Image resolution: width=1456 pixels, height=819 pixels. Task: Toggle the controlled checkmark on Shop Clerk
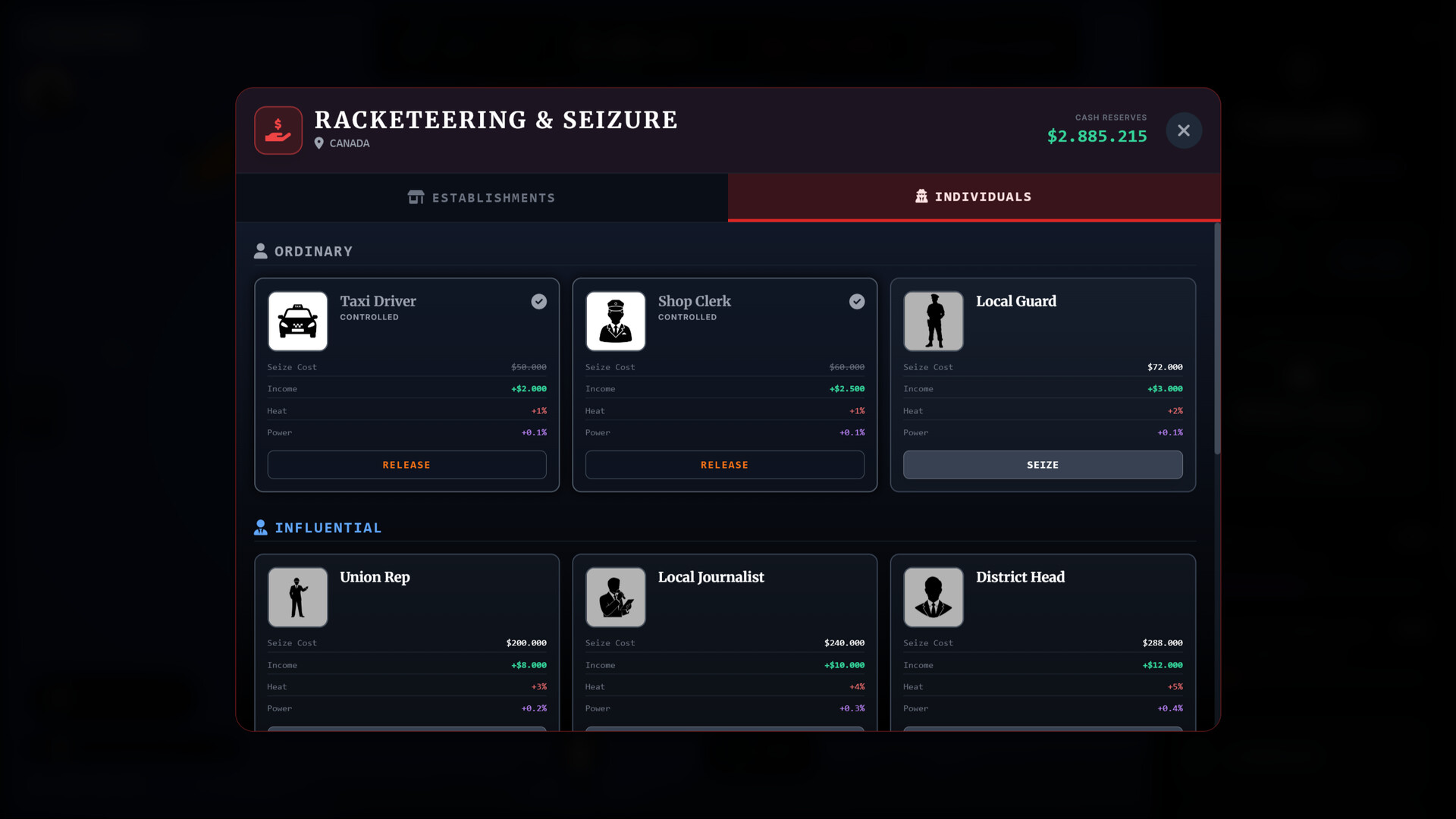pos(856,301)
